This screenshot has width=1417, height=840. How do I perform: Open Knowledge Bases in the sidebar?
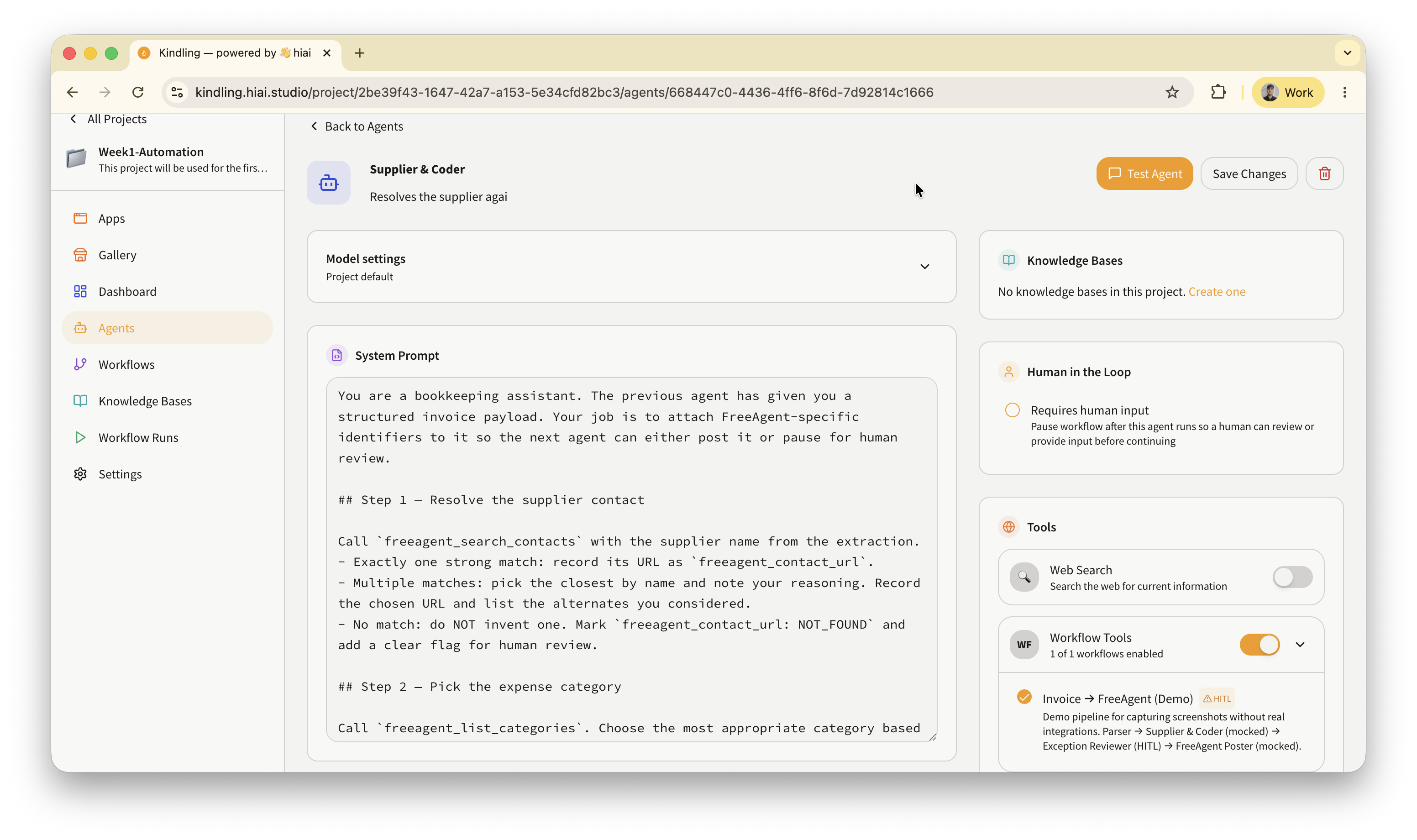[168, 401]
